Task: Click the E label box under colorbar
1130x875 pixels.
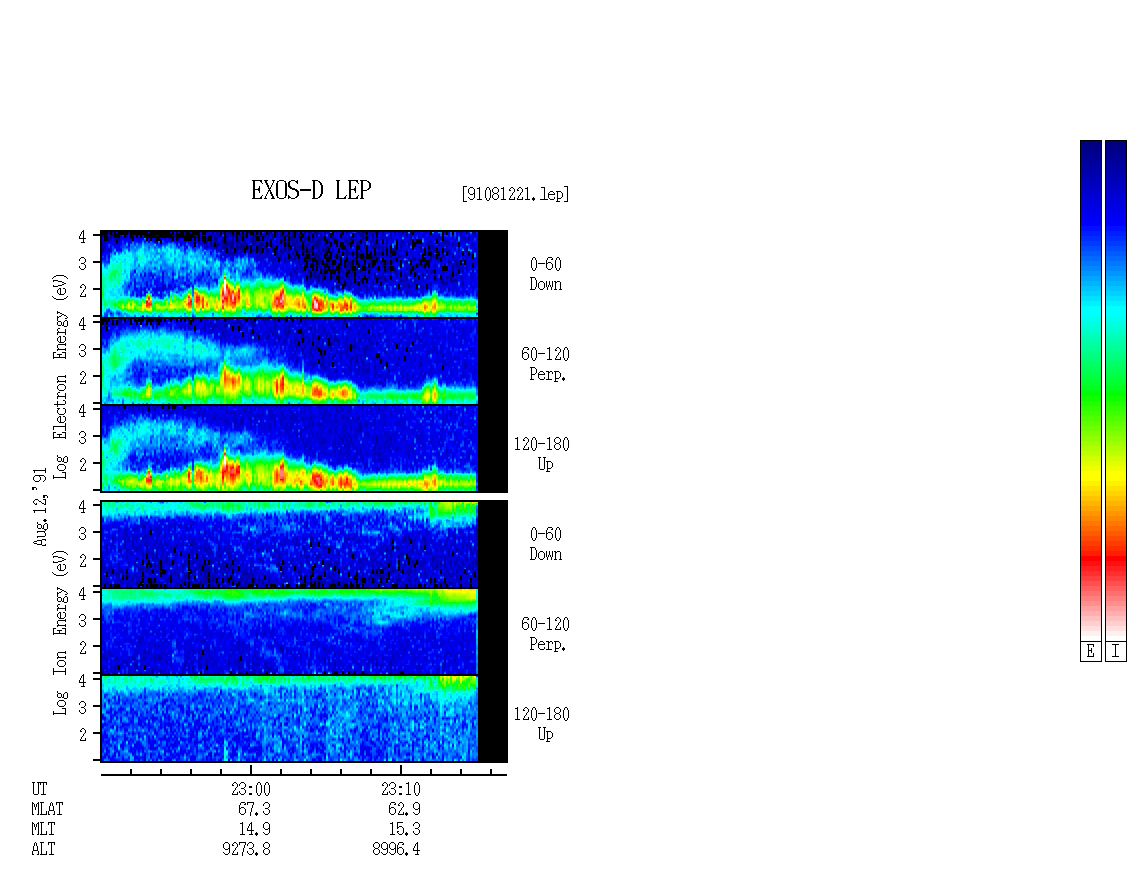Action: [1090, 652]
